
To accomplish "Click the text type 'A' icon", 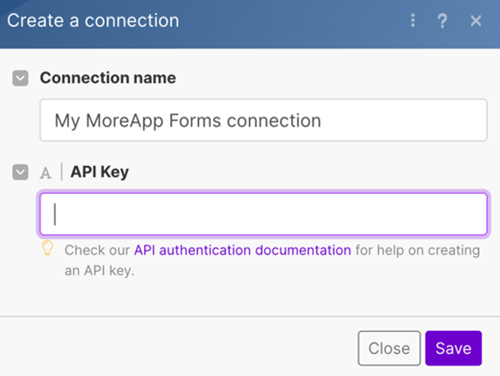I will (x=46, y=173).
